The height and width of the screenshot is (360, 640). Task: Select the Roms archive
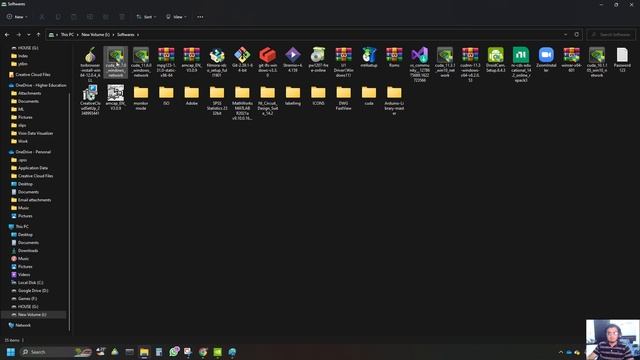(x=394, y=57)
